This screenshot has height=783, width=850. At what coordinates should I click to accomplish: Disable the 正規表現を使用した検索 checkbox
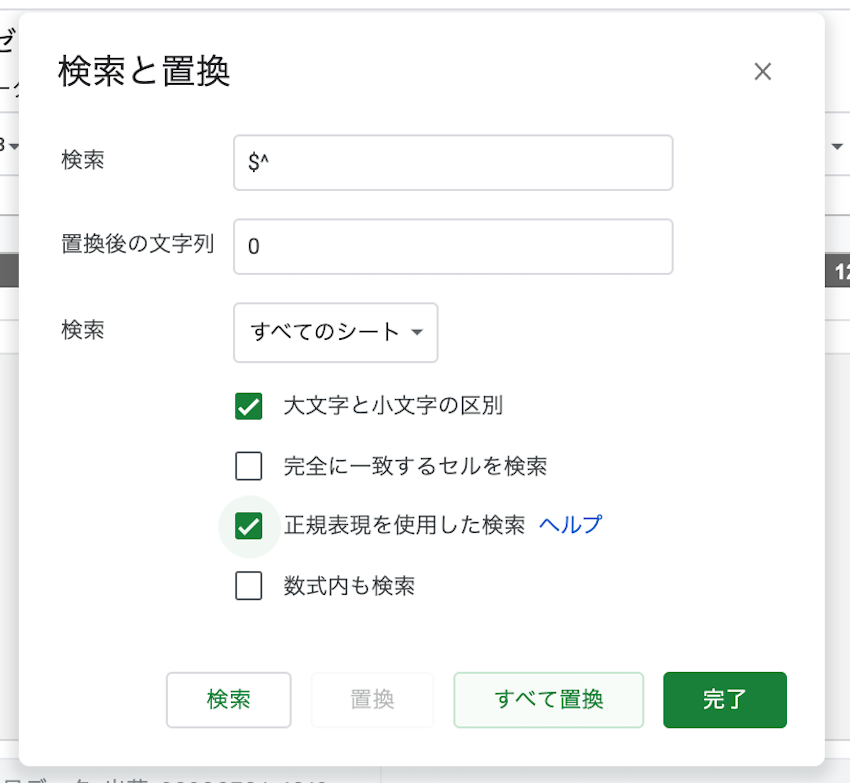248,526
